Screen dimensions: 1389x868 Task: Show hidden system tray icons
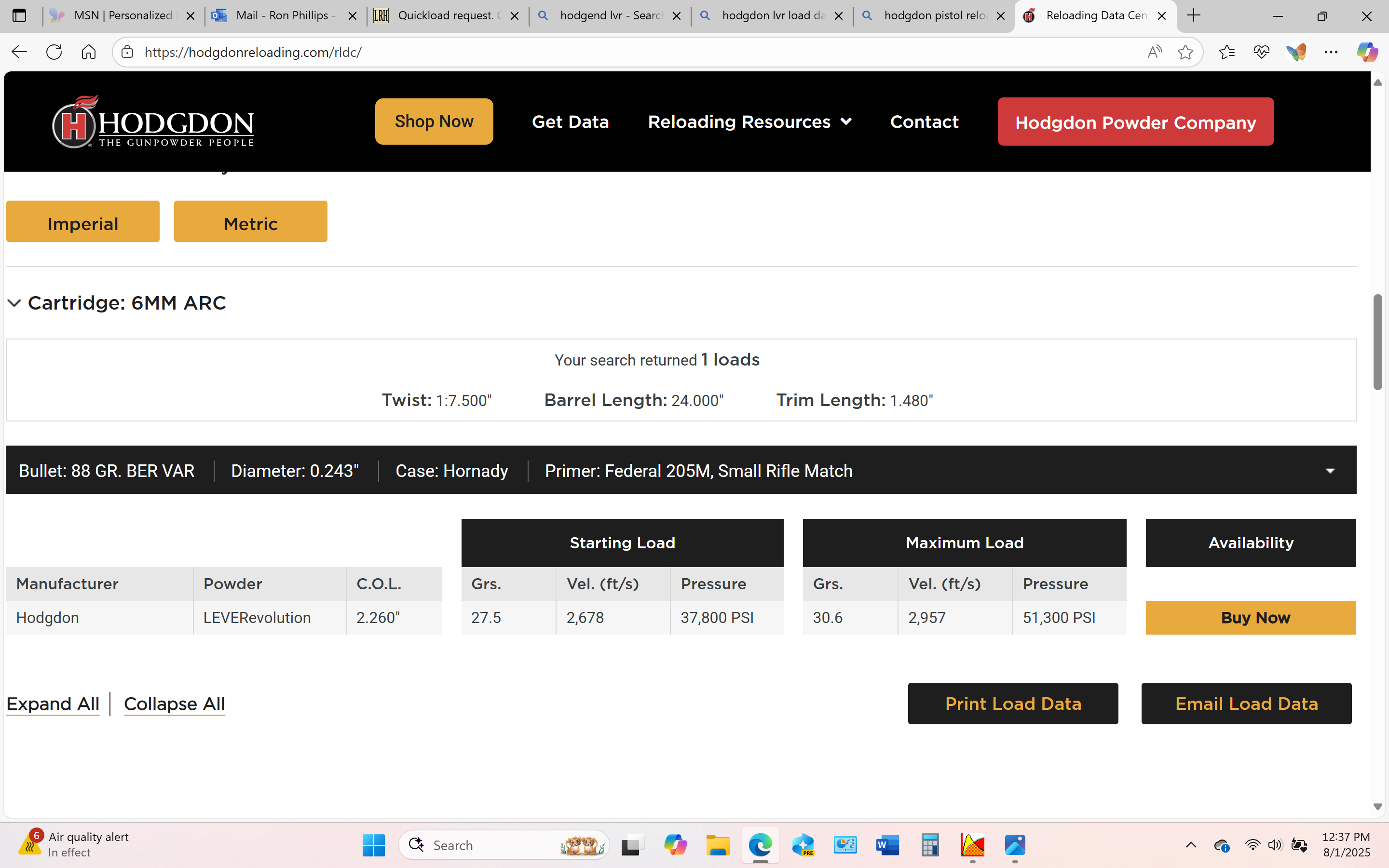[x=1191, y=845]
